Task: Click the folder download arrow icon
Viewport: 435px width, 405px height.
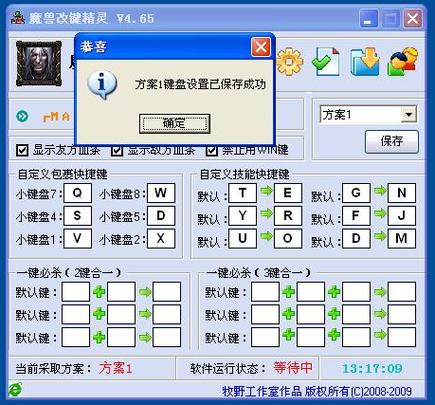Action: coord(365,62)
